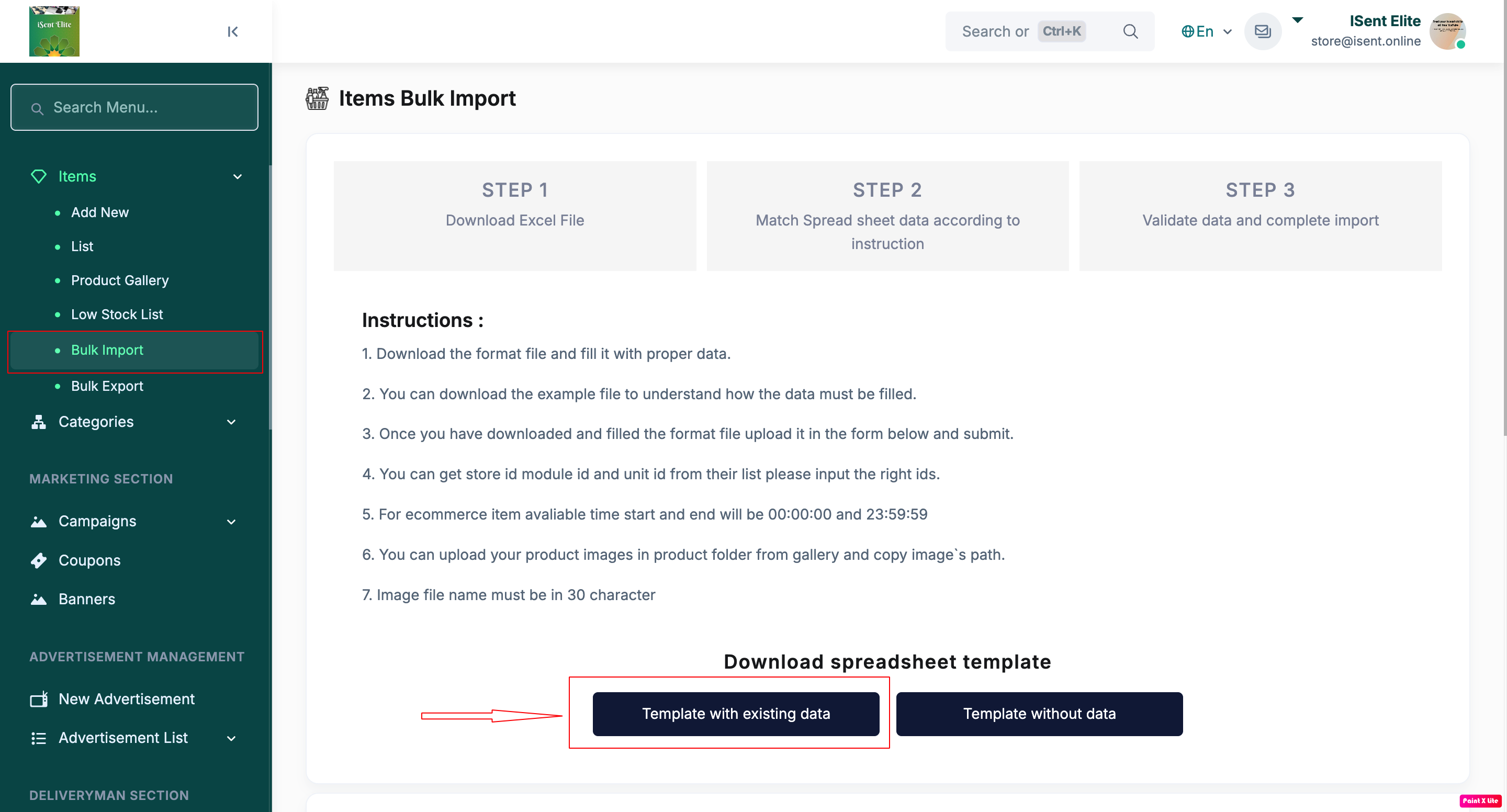Click the user profile avatar
Viewport: 1507px width, 812px height.
tap(1446, 31)
